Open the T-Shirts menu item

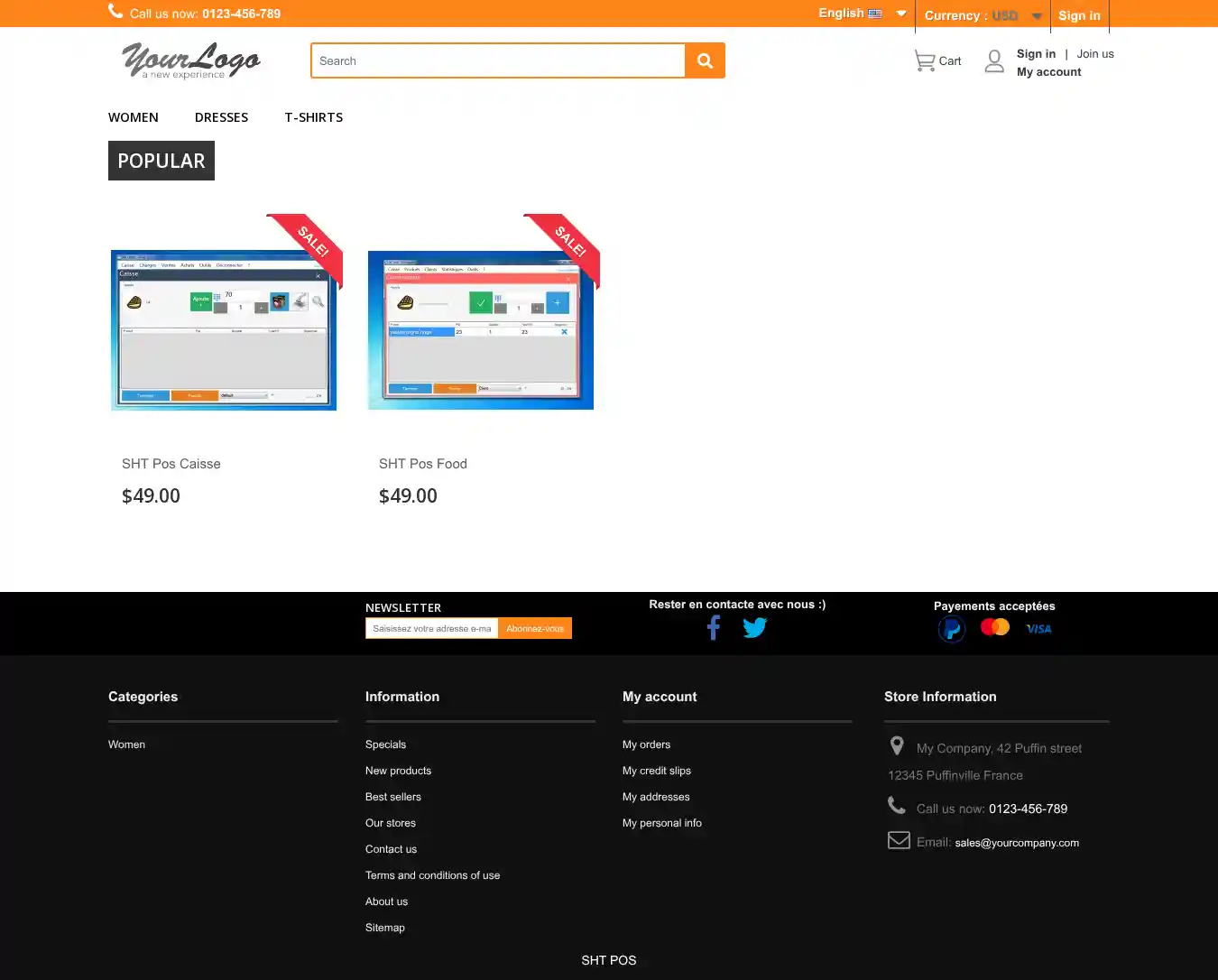tap(314, 117)
